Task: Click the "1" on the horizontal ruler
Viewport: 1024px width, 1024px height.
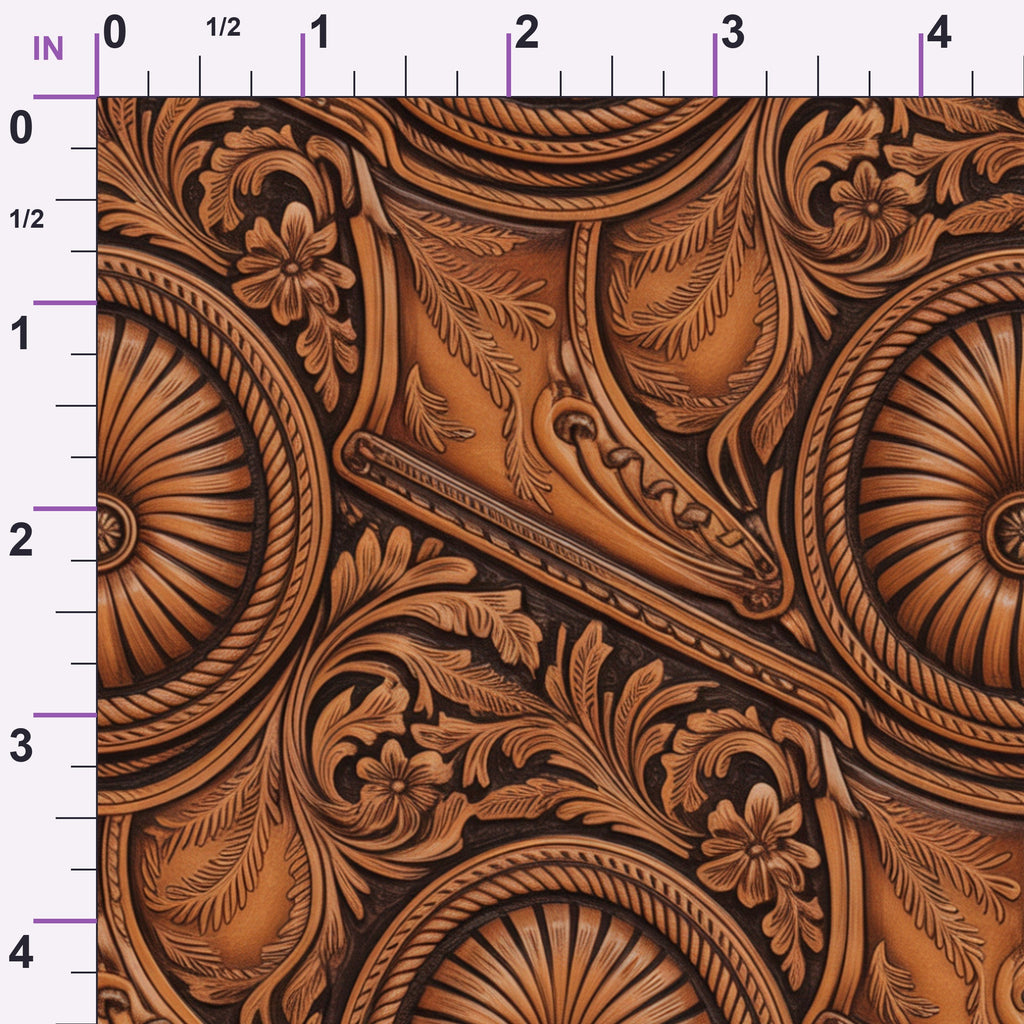Action: click(x=319, y=32)
